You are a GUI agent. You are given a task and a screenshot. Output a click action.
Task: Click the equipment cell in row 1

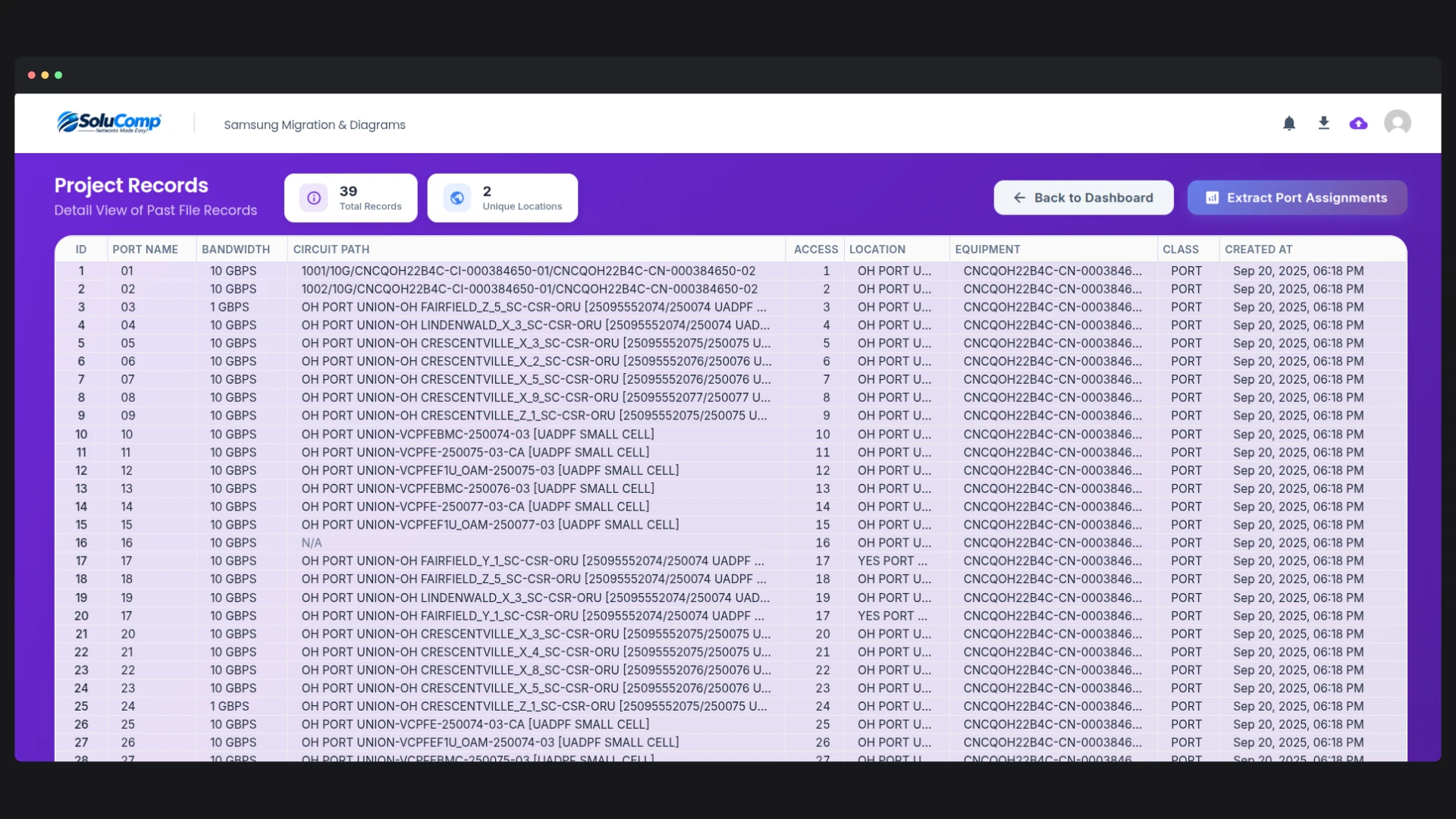[1052, 271]
